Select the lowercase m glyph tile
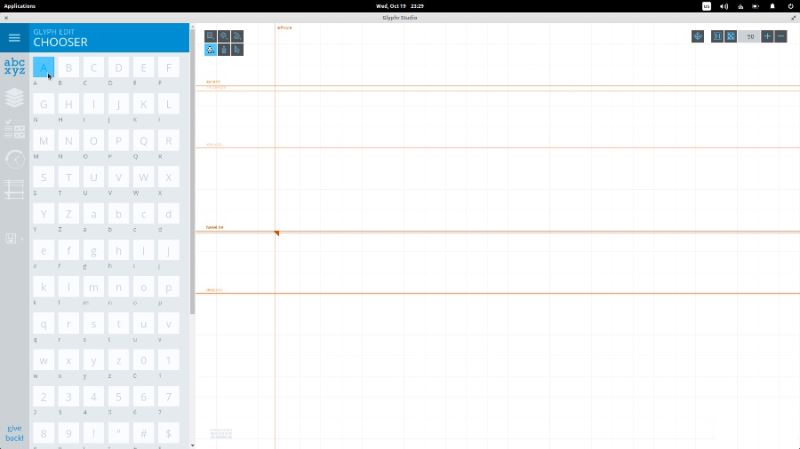The image size is (800, 449). tap(93, 287)
